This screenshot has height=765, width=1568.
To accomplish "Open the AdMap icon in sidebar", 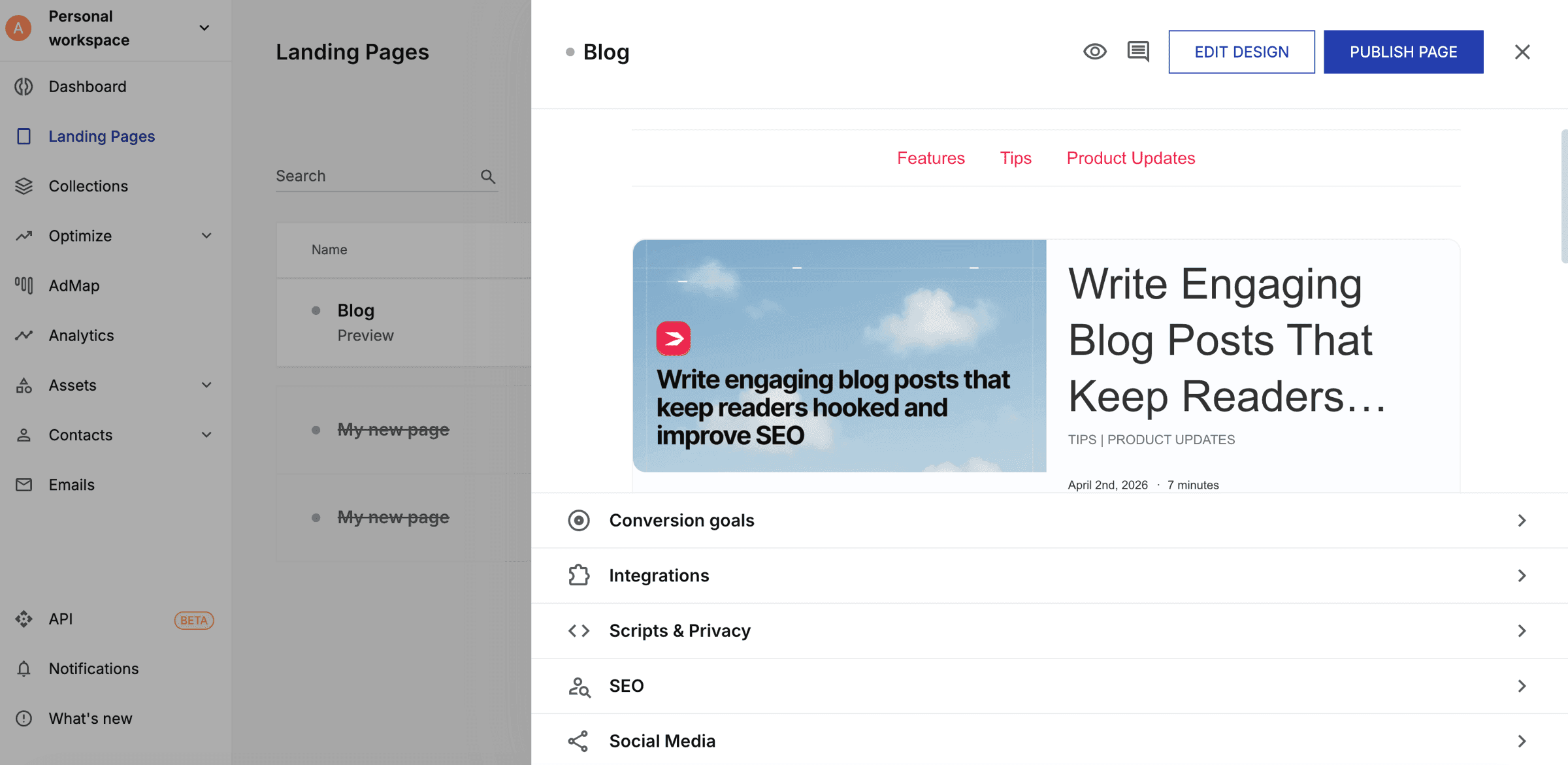I will point(24,285).
